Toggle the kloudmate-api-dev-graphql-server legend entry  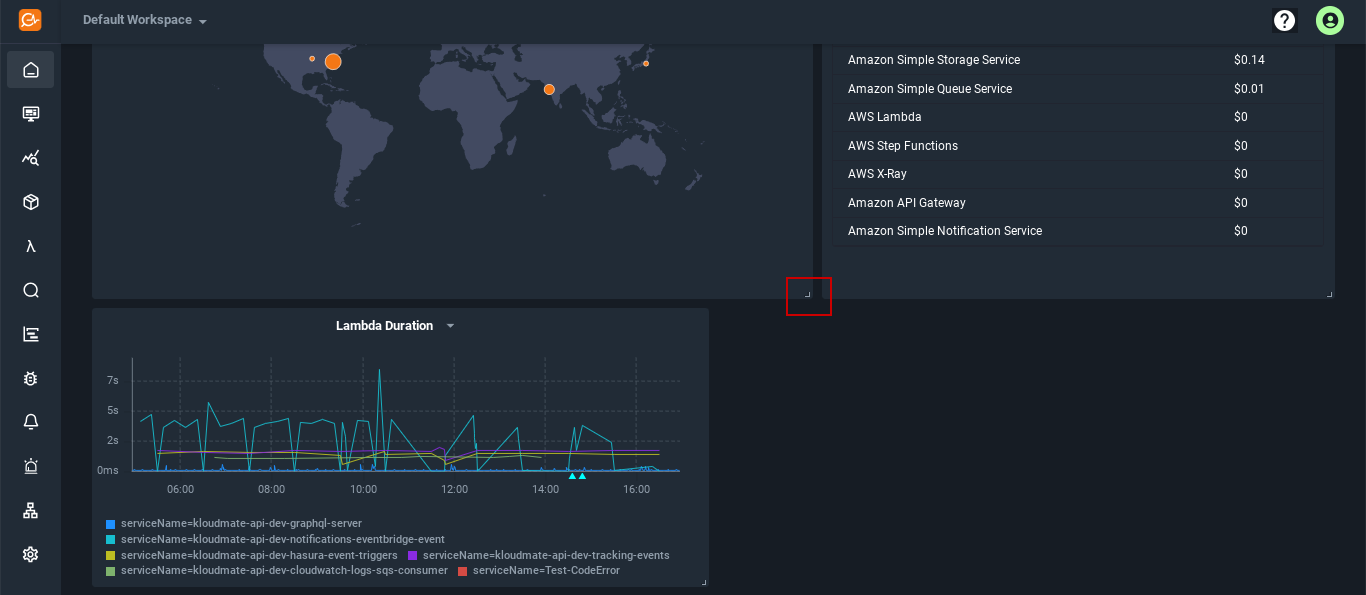click(x=240, y=523)
